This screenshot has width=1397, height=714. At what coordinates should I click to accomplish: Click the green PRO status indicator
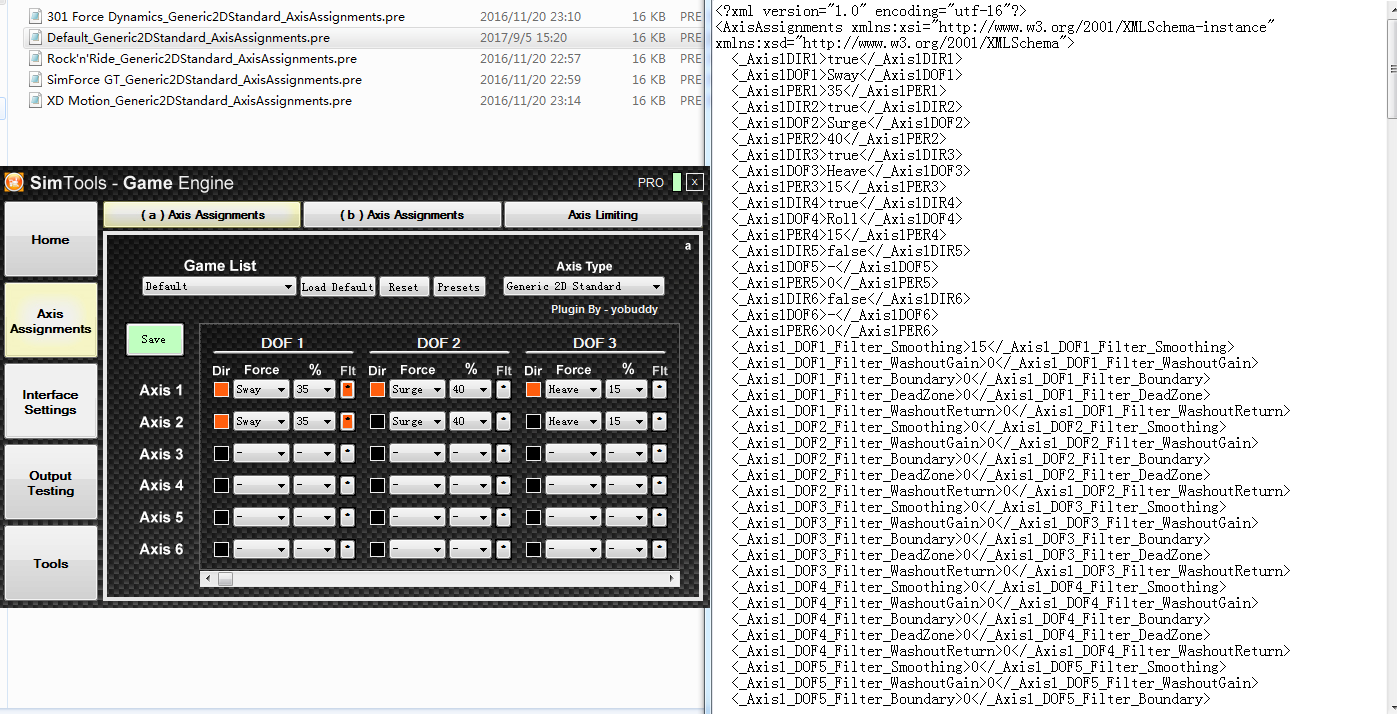pos(677,182)
